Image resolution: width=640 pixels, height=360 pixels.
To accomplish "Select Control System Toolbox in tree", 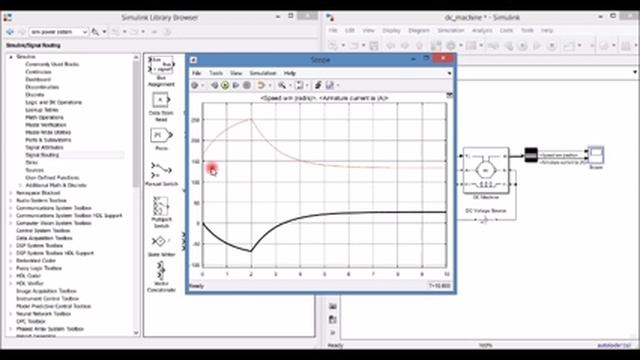I will click(x=43, y=231).
